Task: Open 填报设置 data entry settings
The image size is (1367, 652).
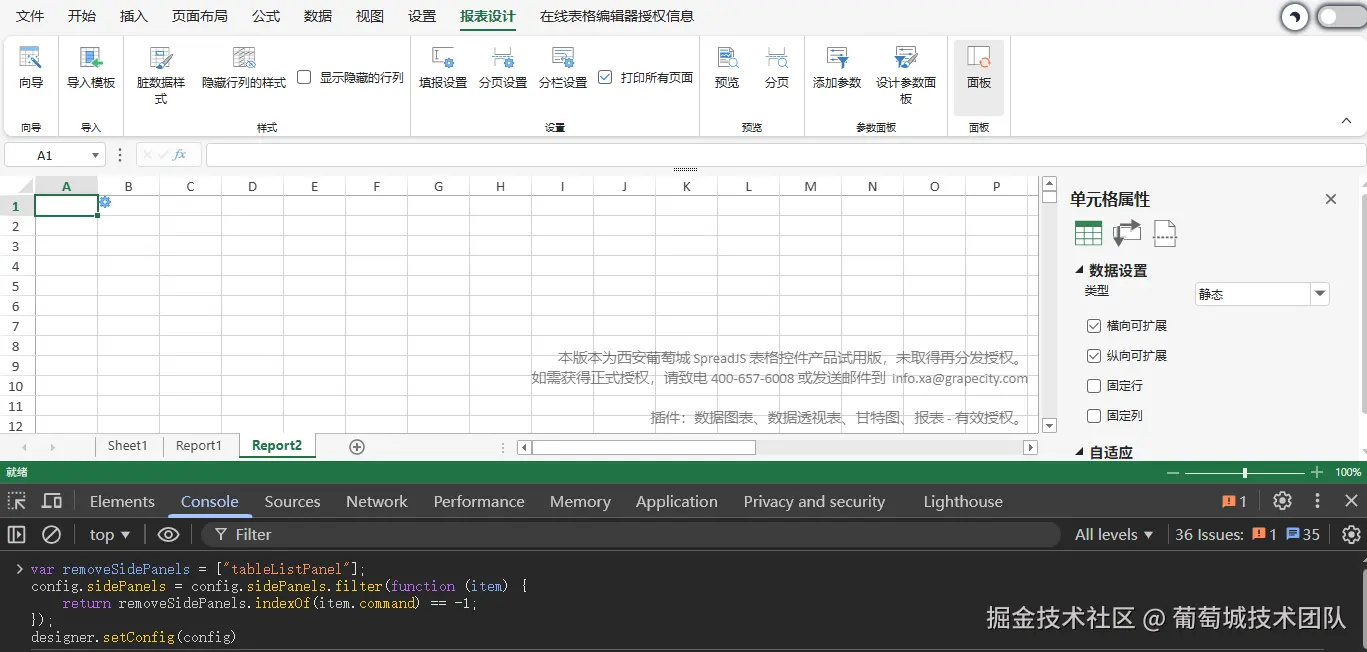Action: (x=443, y=68)
